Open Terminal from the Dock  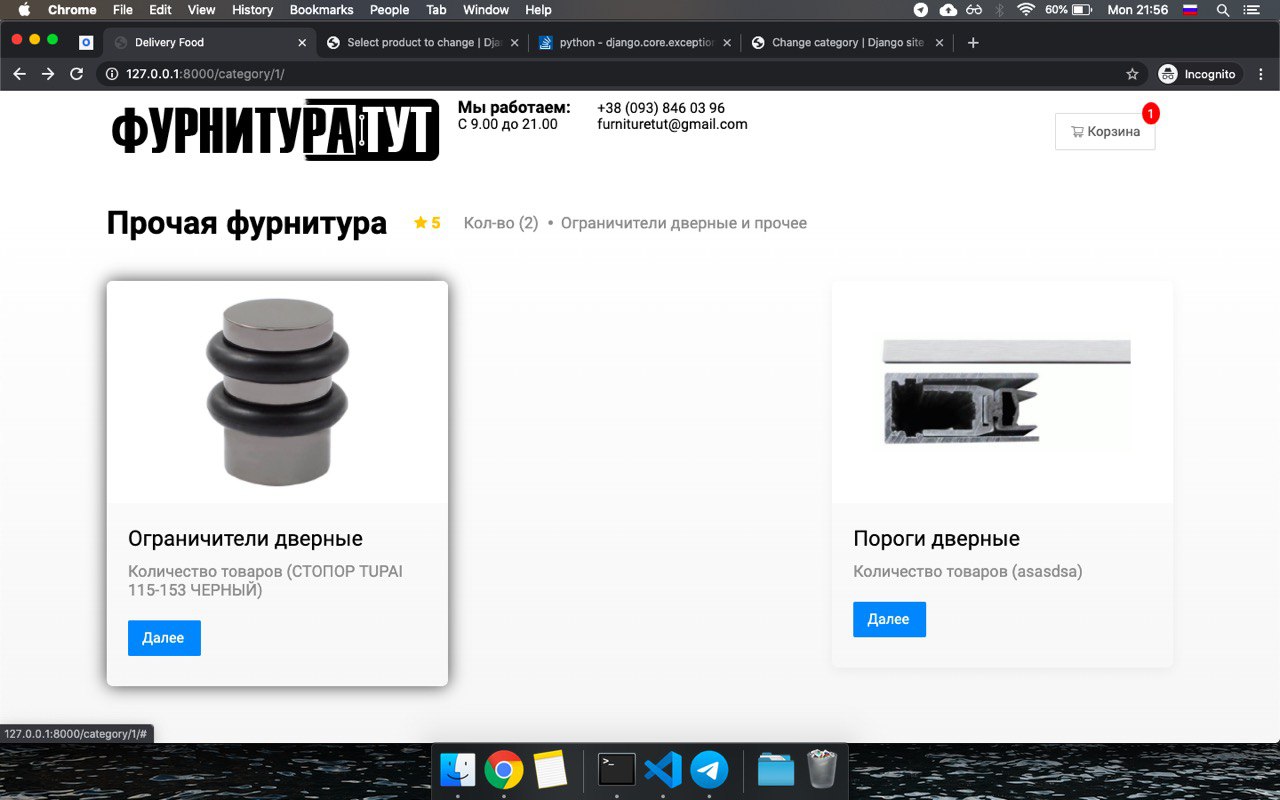pos(616,769)
